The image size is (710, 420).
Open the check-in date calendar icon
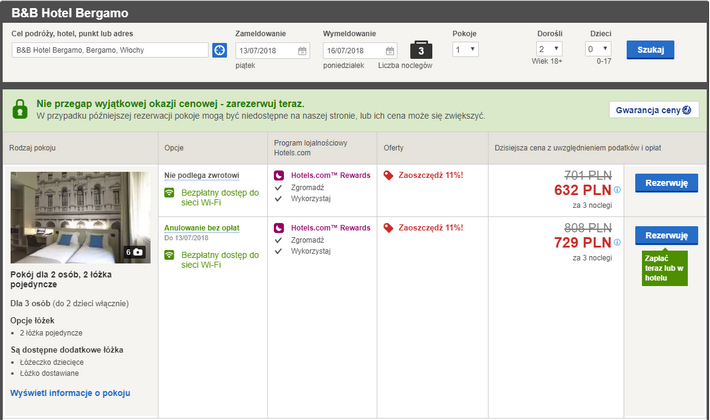coord(302,51)
